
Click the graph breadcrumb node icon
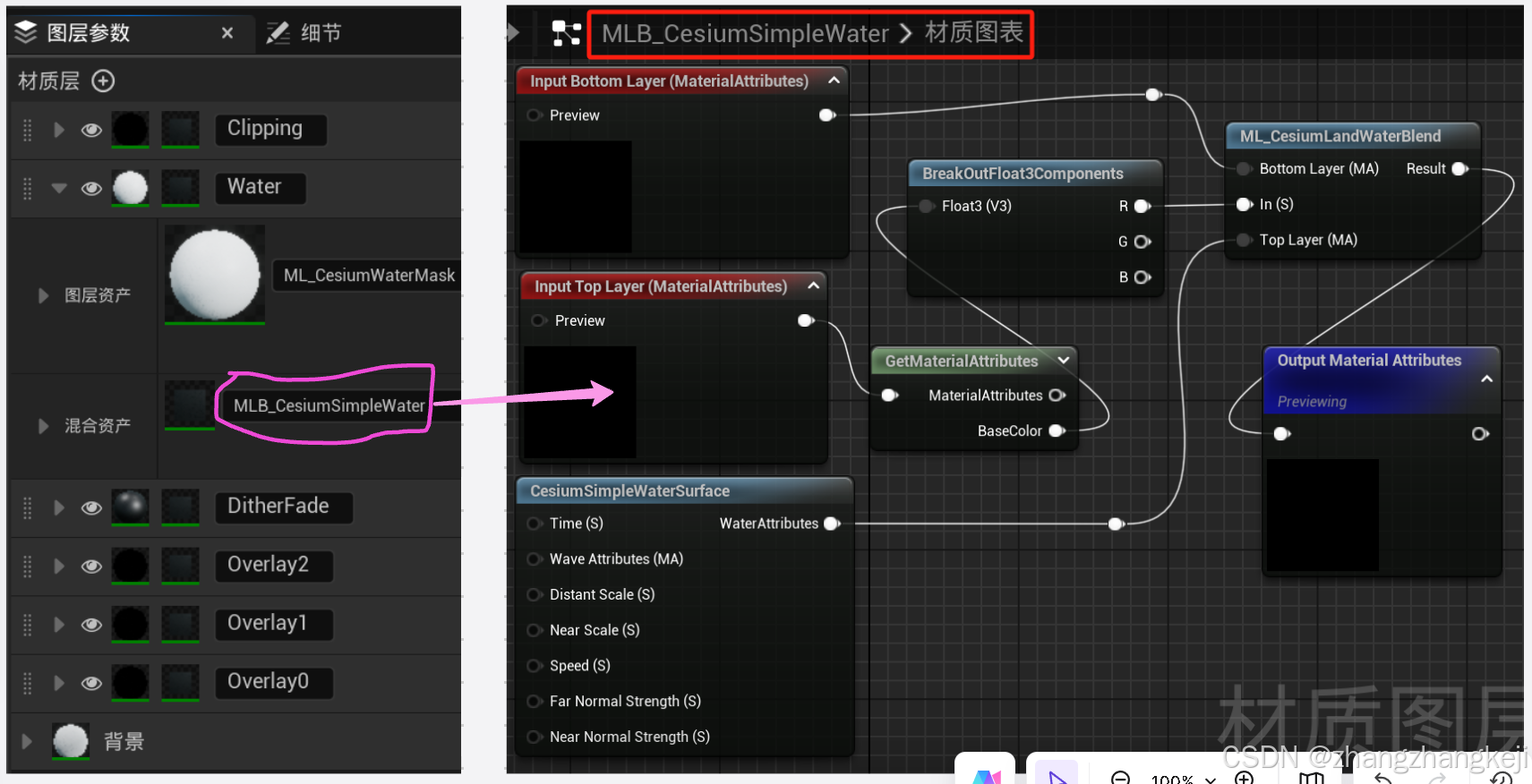point(566,34)
